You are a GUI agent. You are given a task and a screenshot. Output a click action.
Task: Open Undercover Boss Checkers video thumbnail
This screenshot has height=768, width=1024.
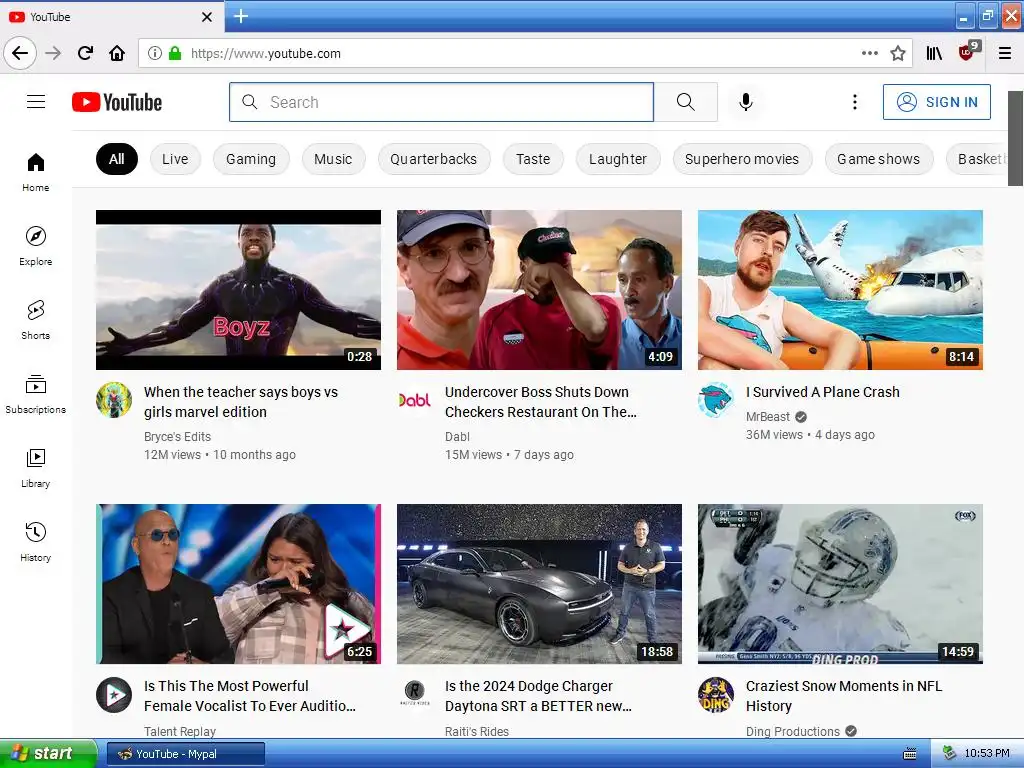[x=539, y=290]
